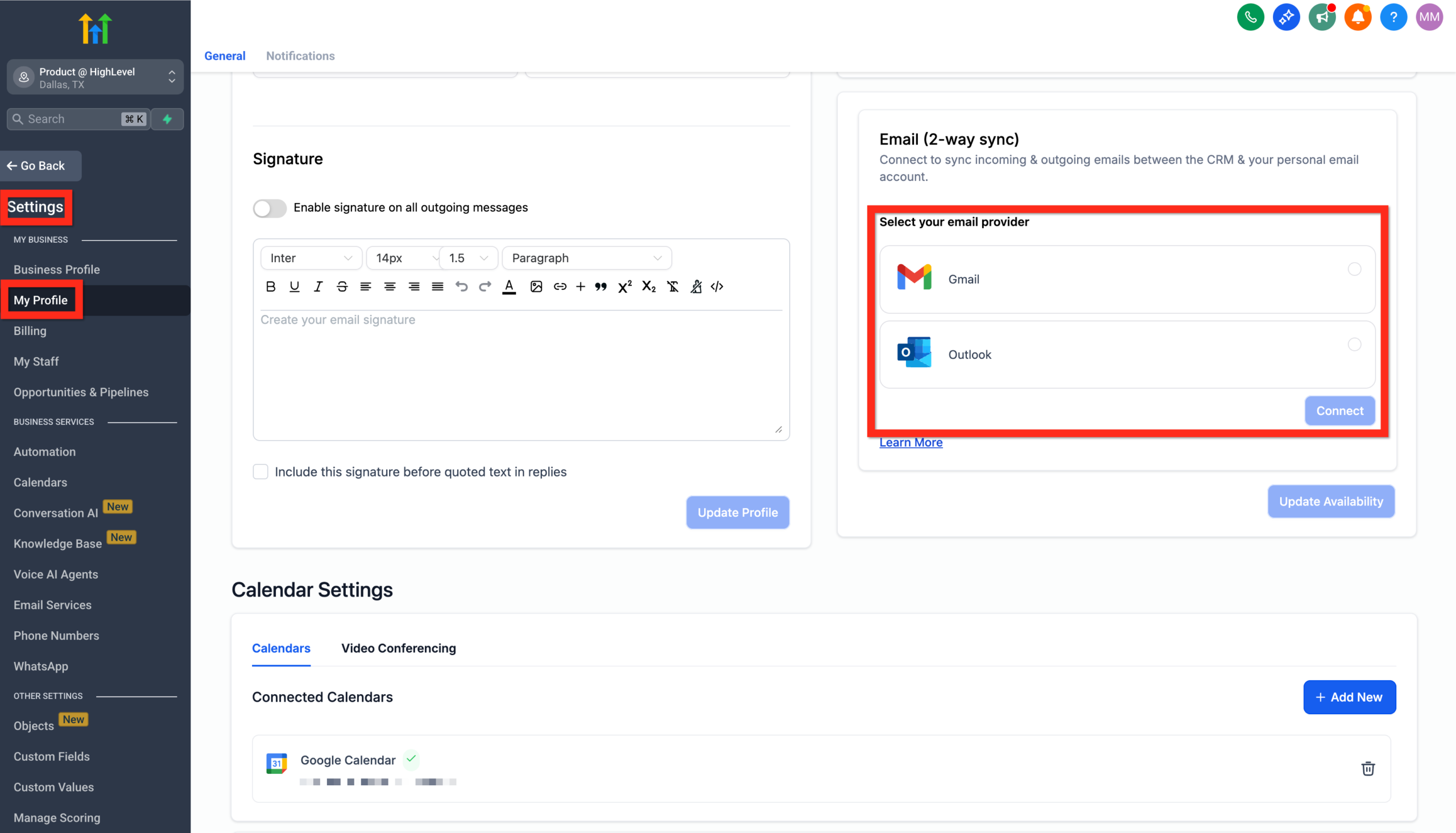1456x833 pixels.
Task: Open code view via the signature toolbar icon
Action: pyautogui.click(x=717, y=287)
